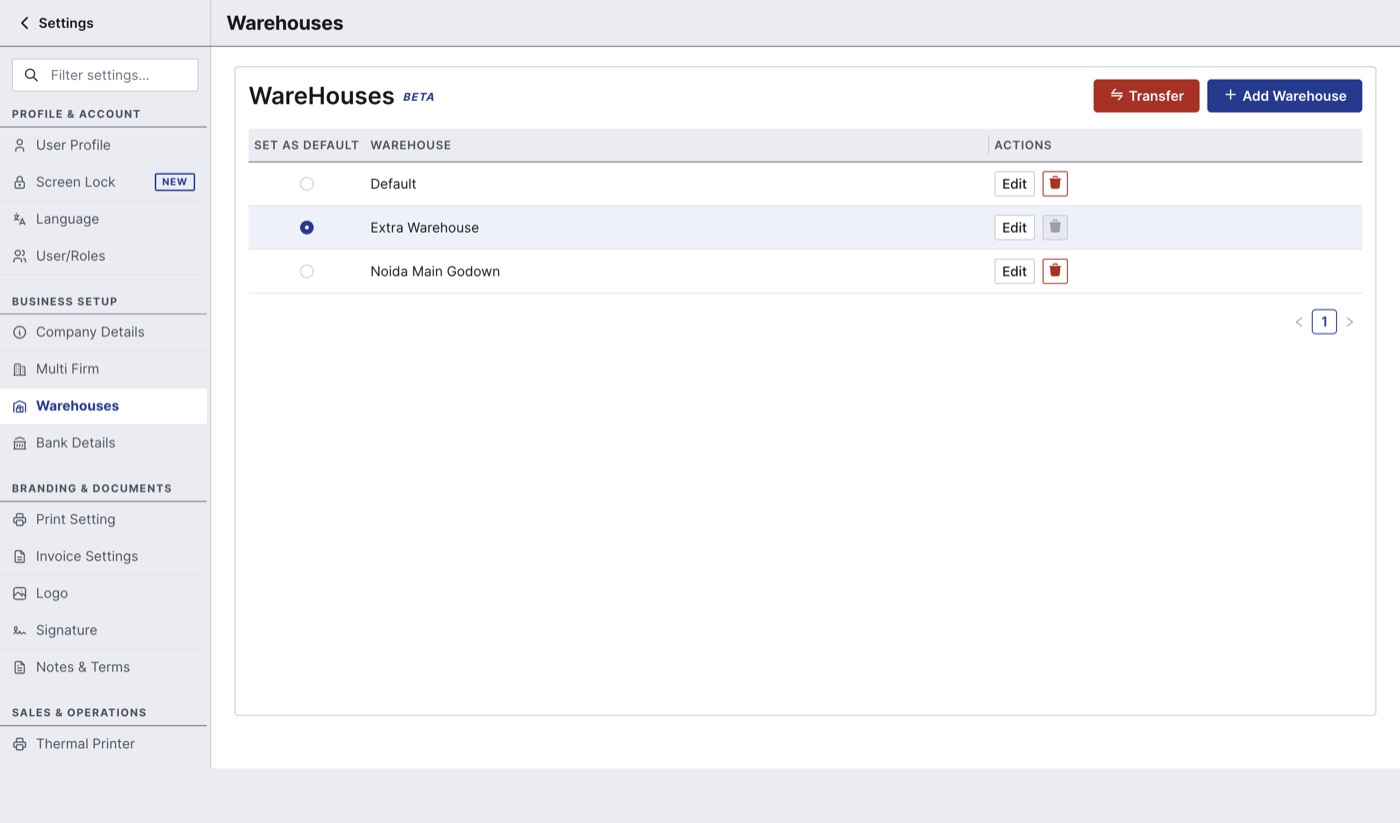Click the Add Warehouse button
The height and width of the screenshot is (823, 1400).
click(x=1284, y=96)
